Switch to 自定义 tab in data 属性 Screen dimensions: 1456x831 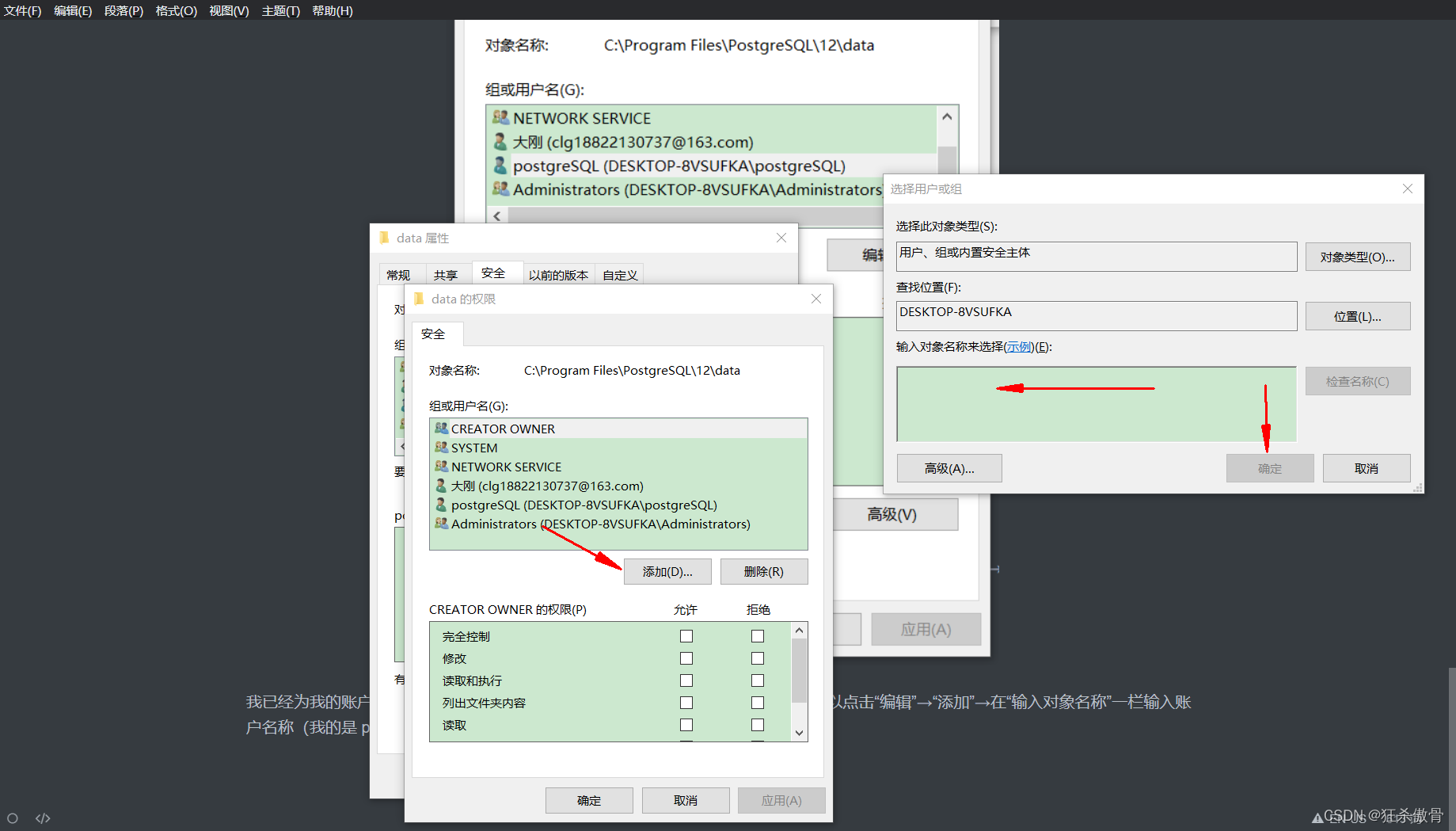point(620,274)
